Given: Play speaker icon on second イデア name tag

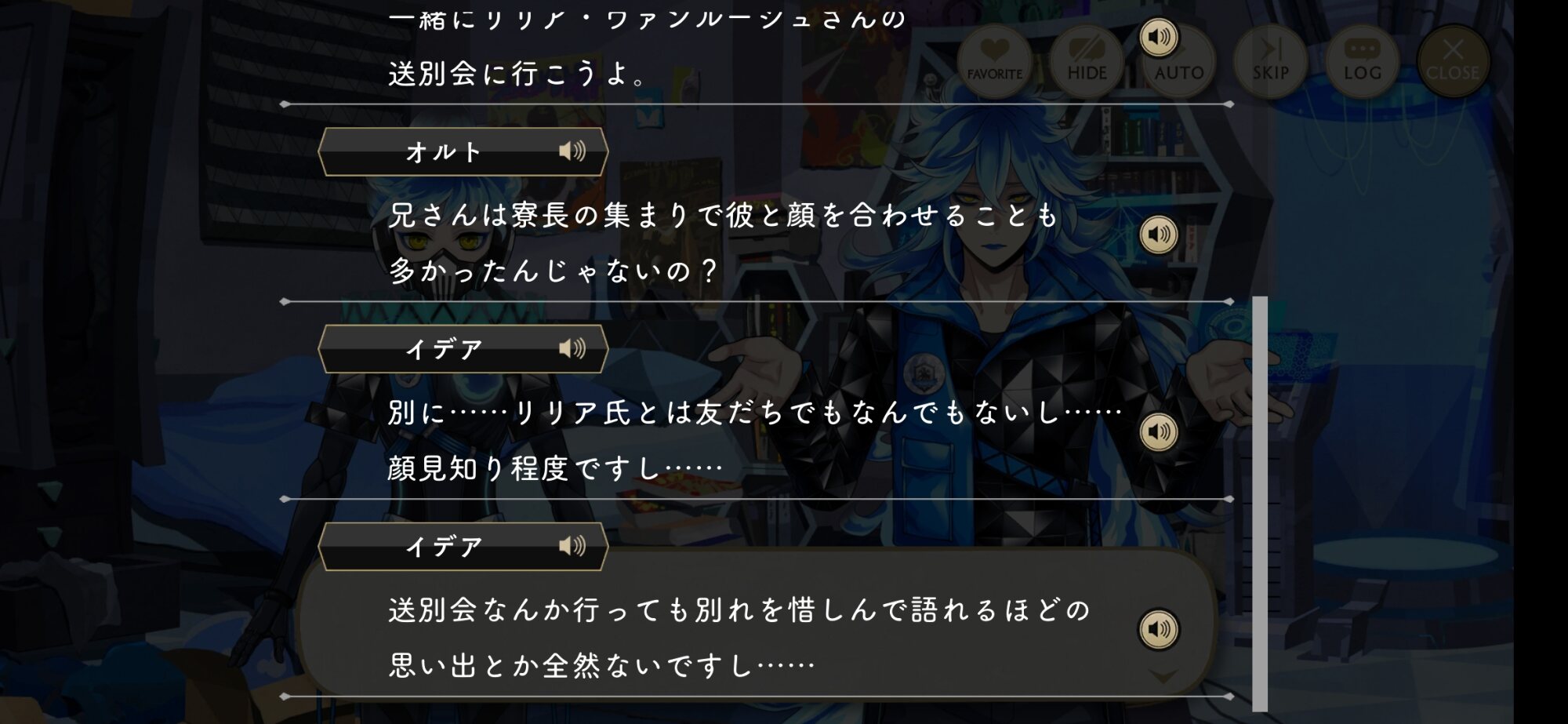Looking at the screenshot, I should [572, 546].
